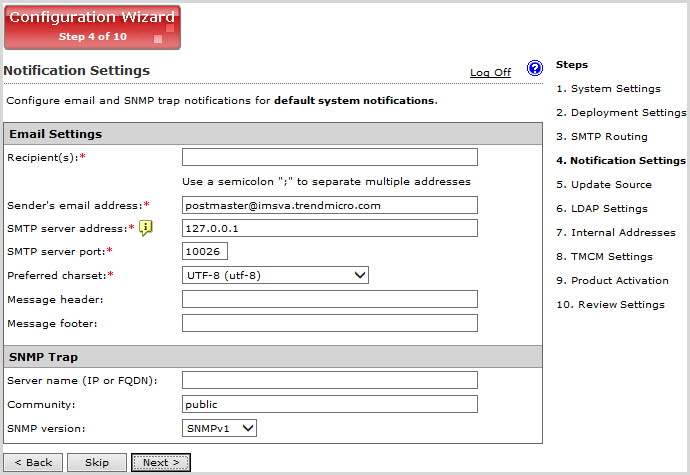Select the SMTP server address field
Image resolution: width=690 pixels, height=475 pixels.
[330, 228]
